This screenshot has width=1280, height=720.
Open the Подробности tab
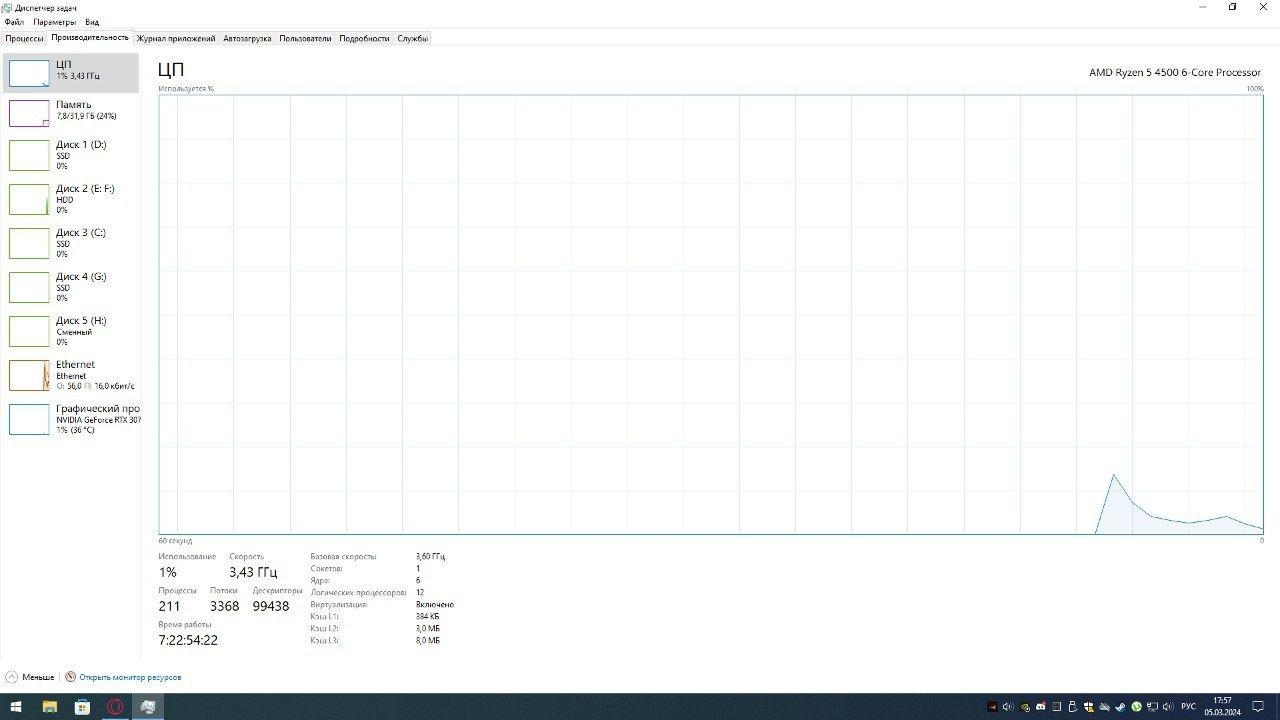[364, 38]
